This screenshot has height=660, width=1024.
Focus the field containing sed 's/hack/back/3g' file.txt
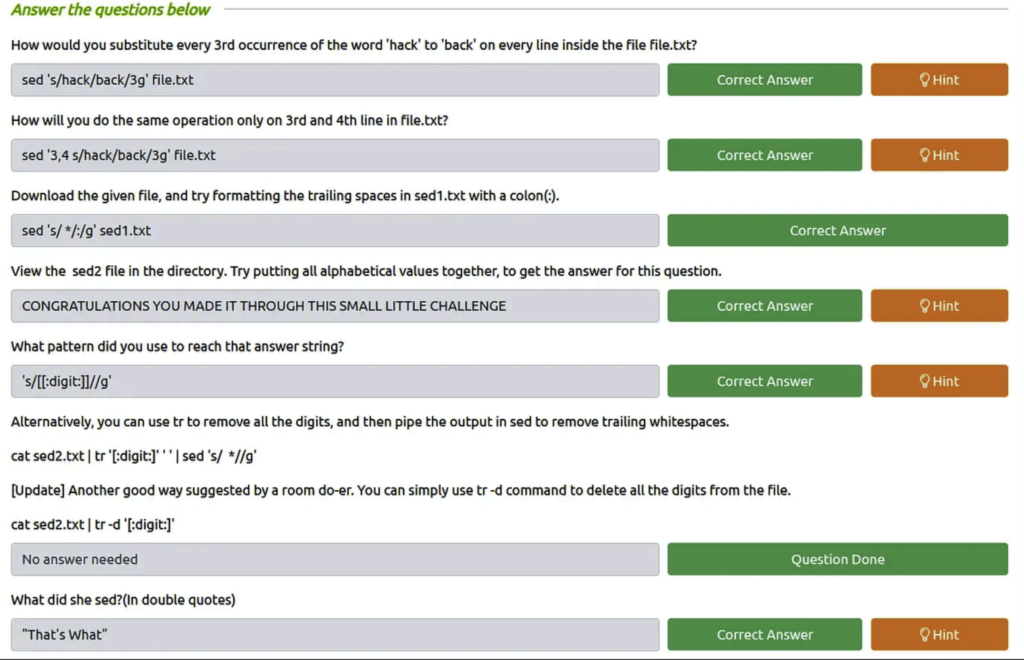tap(335, 80)
